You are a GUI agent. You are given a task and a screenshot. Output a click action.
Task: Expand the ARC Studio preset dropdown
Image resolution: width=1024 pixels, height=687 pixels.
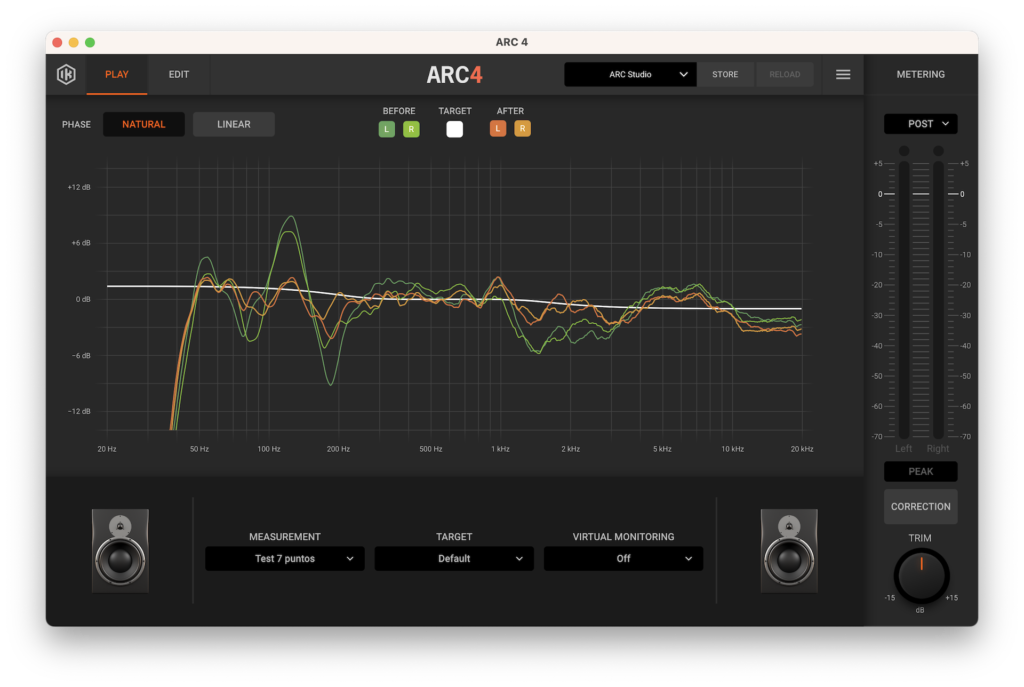pos(630,75)
